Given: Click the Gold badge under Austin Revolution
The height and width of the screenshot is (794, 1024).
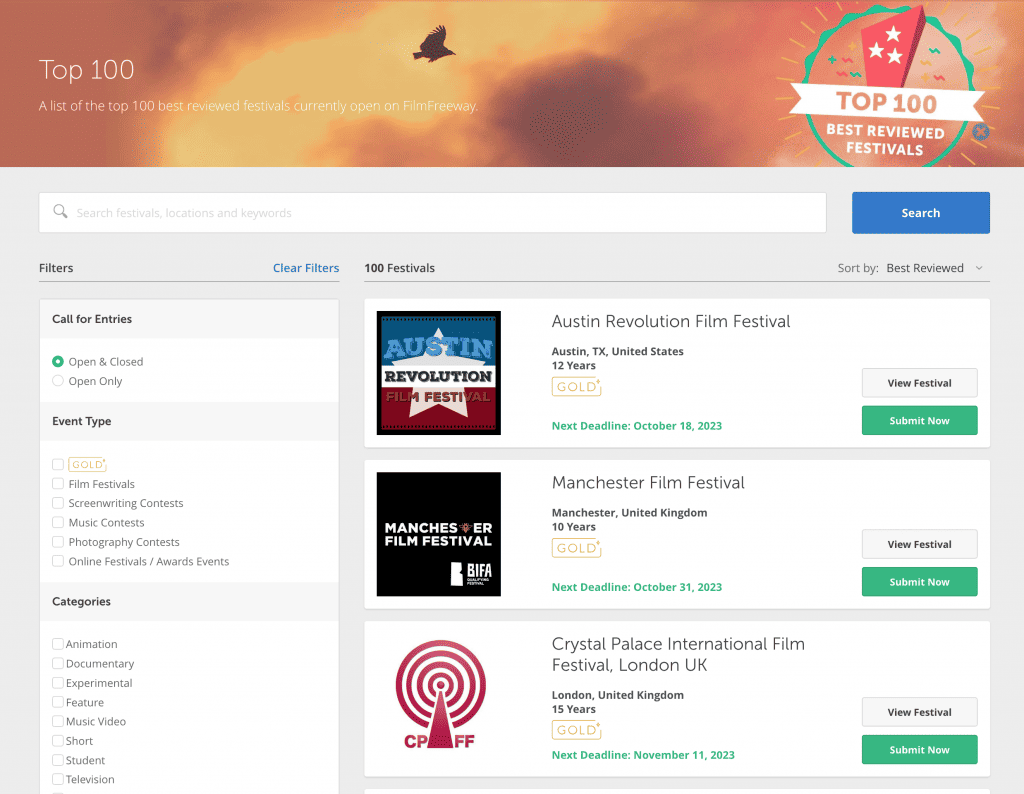Looking at the screenshot, I should pos(576,387).
